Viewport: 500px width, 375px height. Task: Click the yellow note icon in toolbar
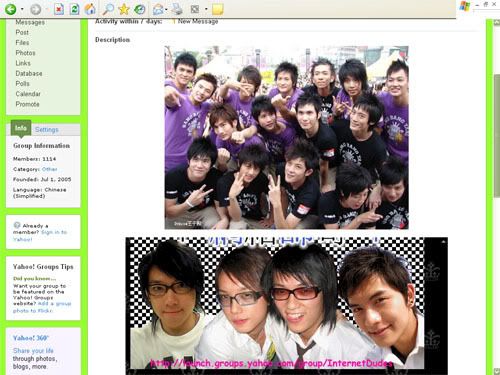pos(217,9)
